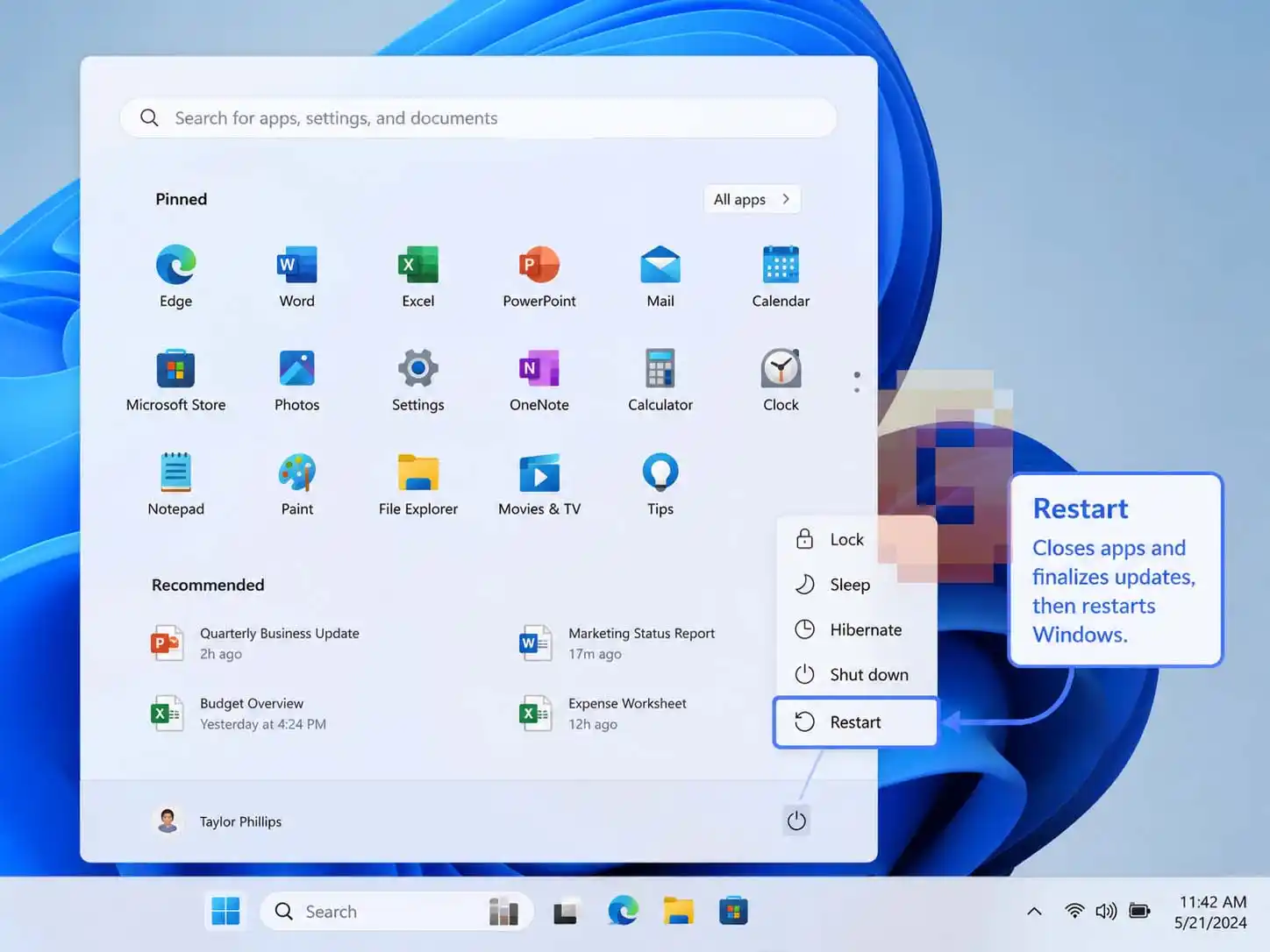This screenshot has width=1270, height=952.
Task: Open the Calendar app
Action: point(781,277)
